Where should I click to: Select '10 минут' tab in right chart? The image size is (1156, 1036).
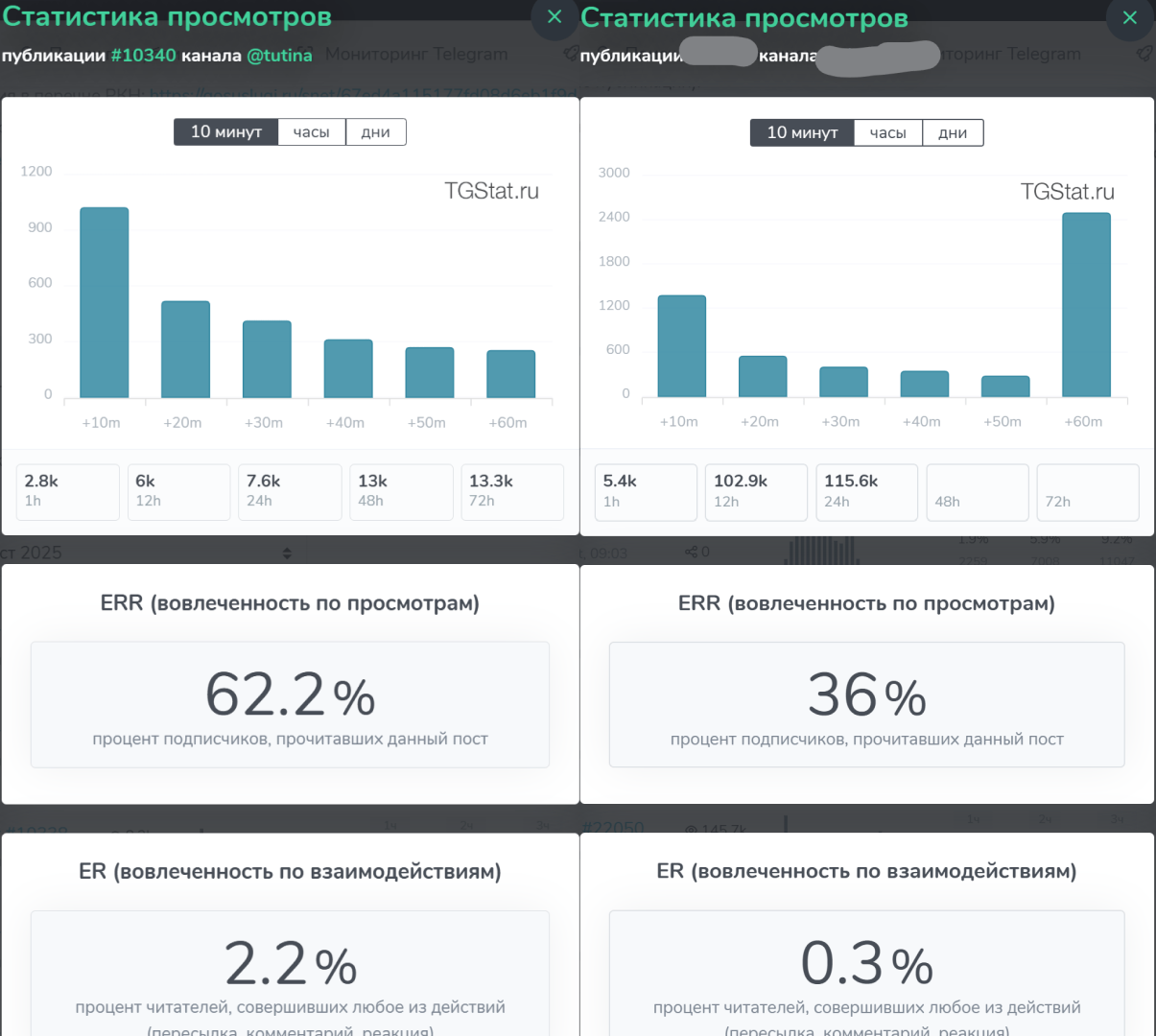tap(803, 133)
